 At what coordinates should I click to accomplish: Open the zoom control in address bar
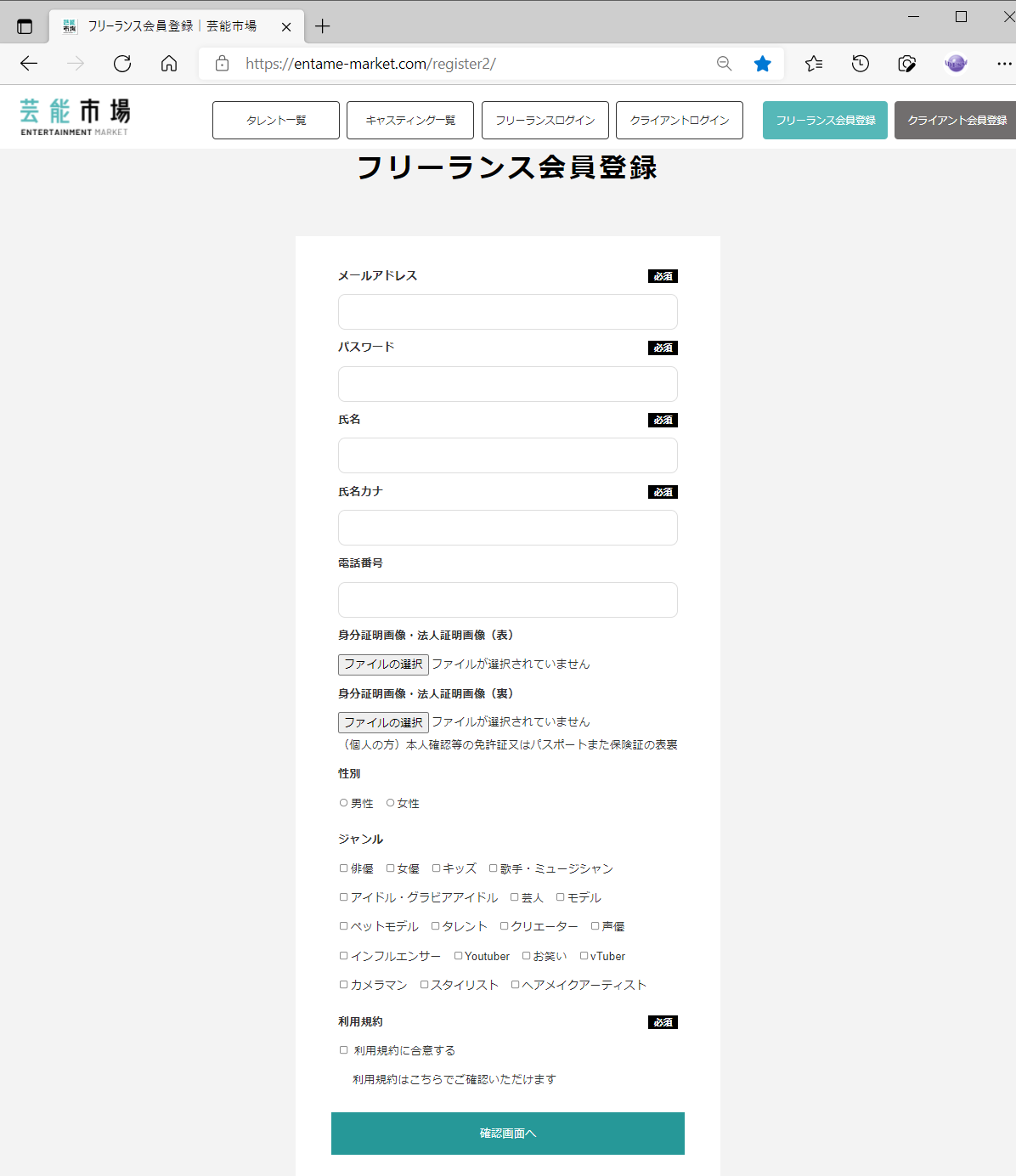[724, 64]
